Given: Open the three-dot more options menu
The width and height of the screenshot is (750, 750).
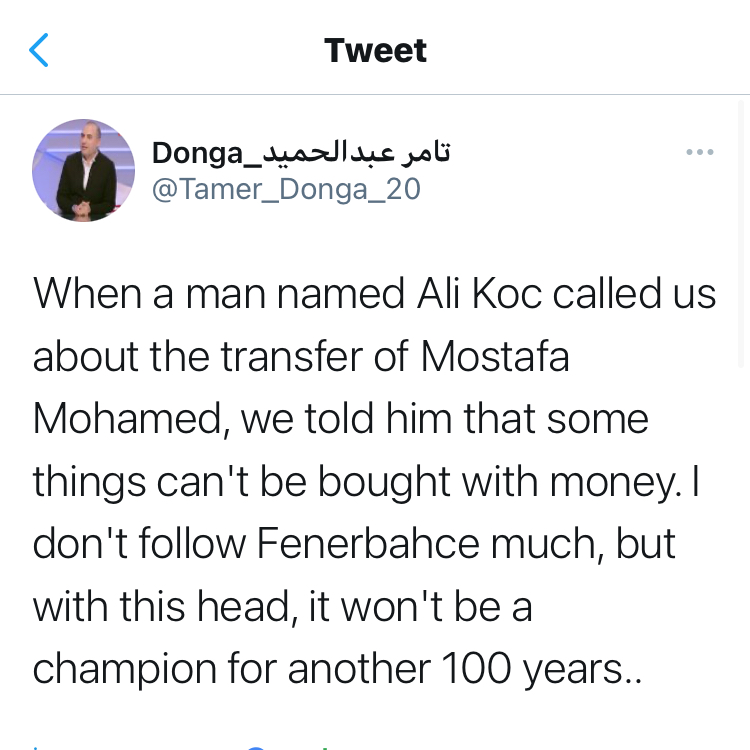Looking at the screenshot, I should 699,153.
